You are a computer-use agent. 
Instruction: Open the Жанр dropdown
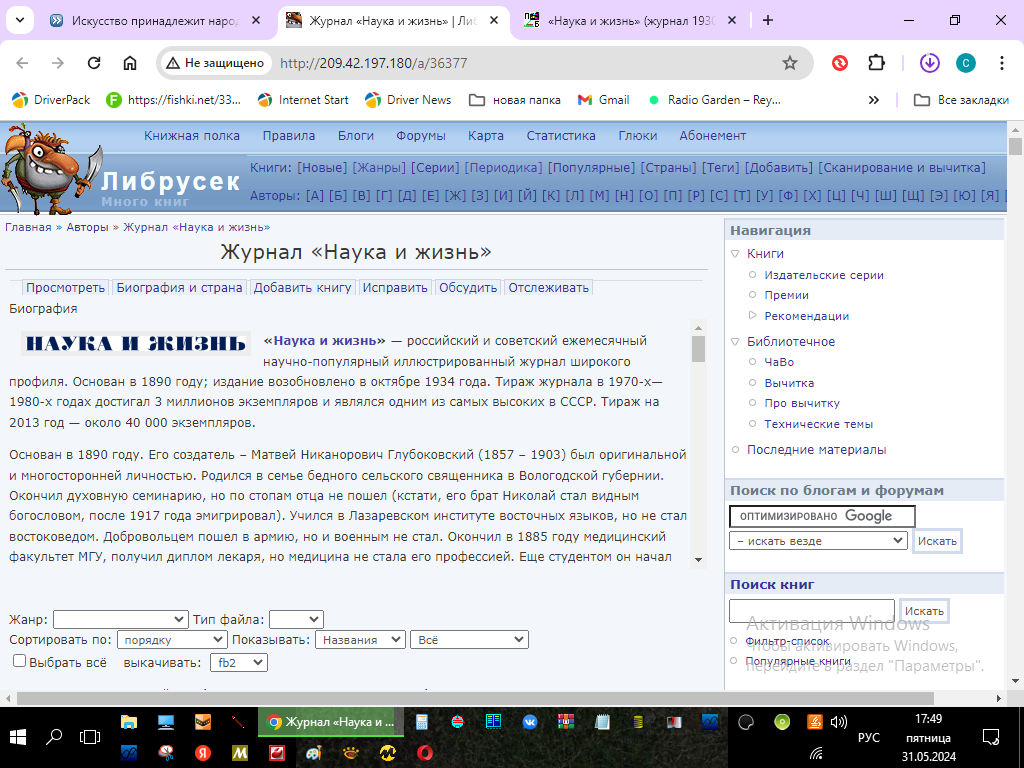(121, 619)
